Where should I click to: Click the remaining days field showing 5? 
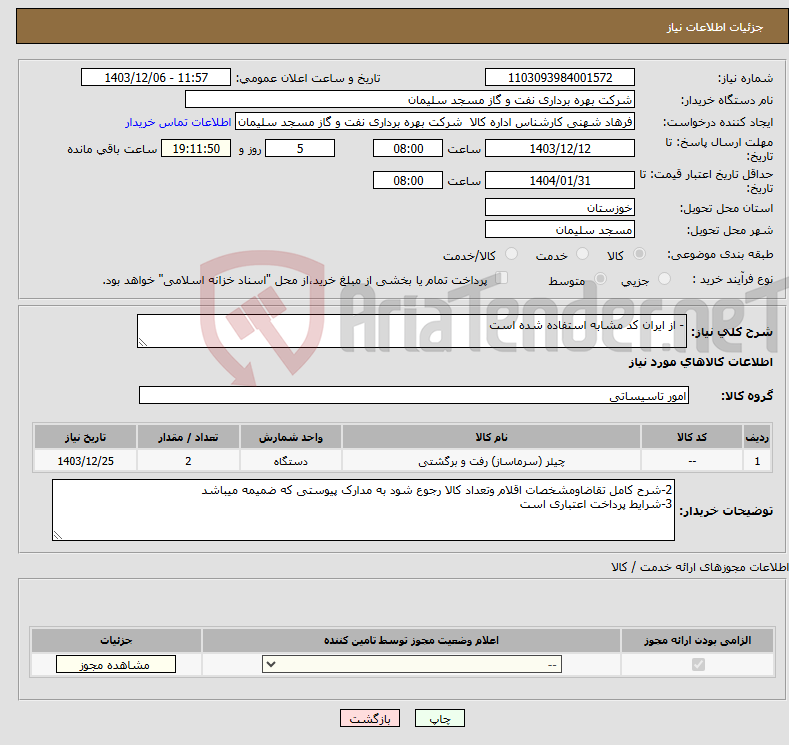coord(300,148)
